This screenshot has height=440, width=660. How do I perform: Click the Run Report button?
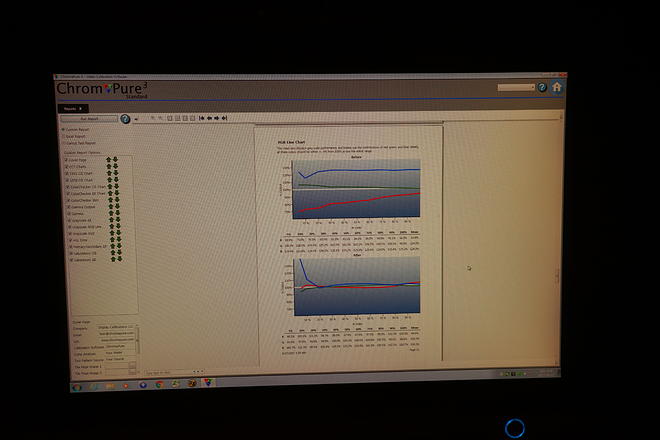pyautogui.click(x=89, y=119)
